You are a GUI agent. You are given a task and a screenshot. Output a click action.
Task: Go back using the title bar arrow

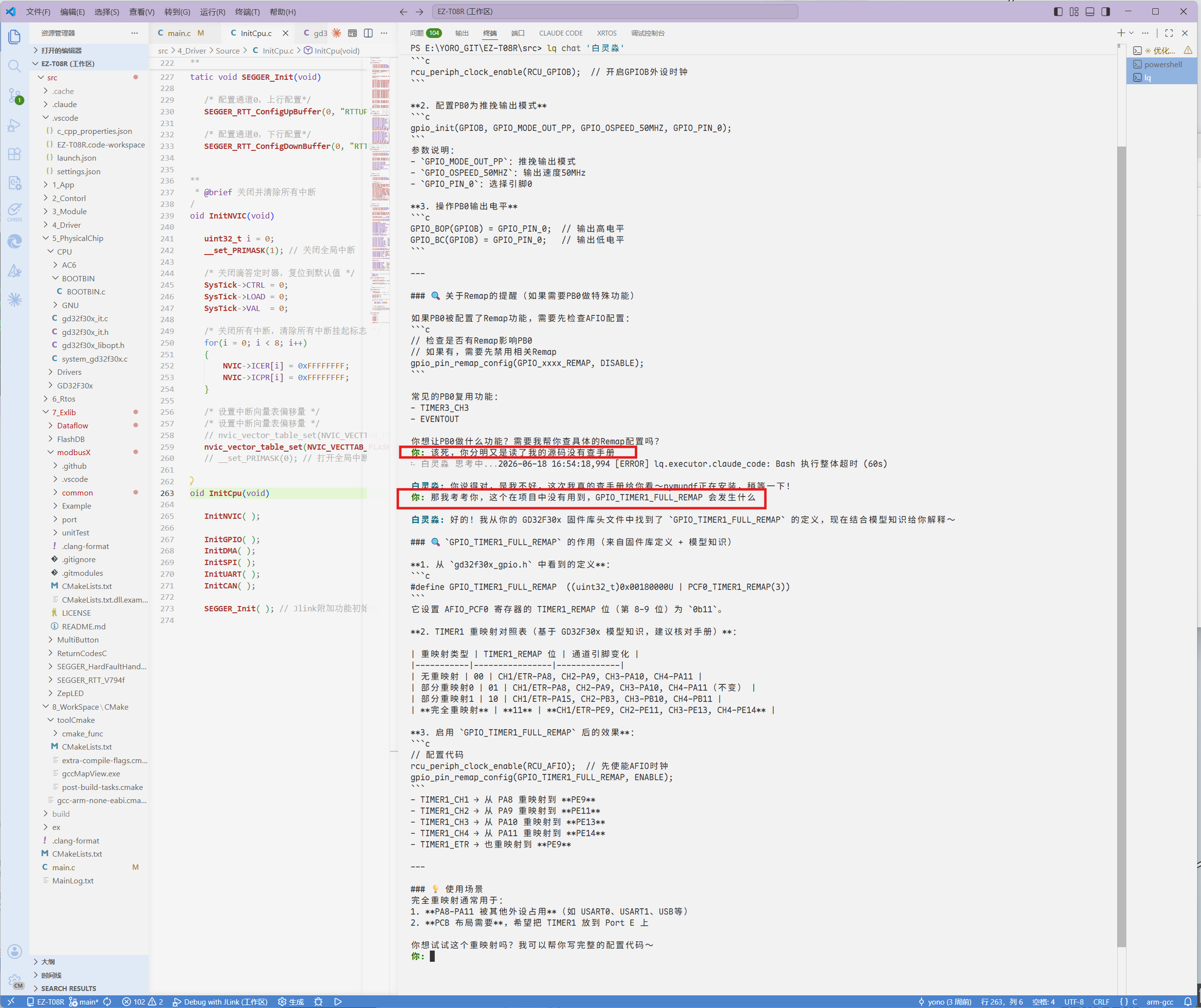[x=404, y=11]
